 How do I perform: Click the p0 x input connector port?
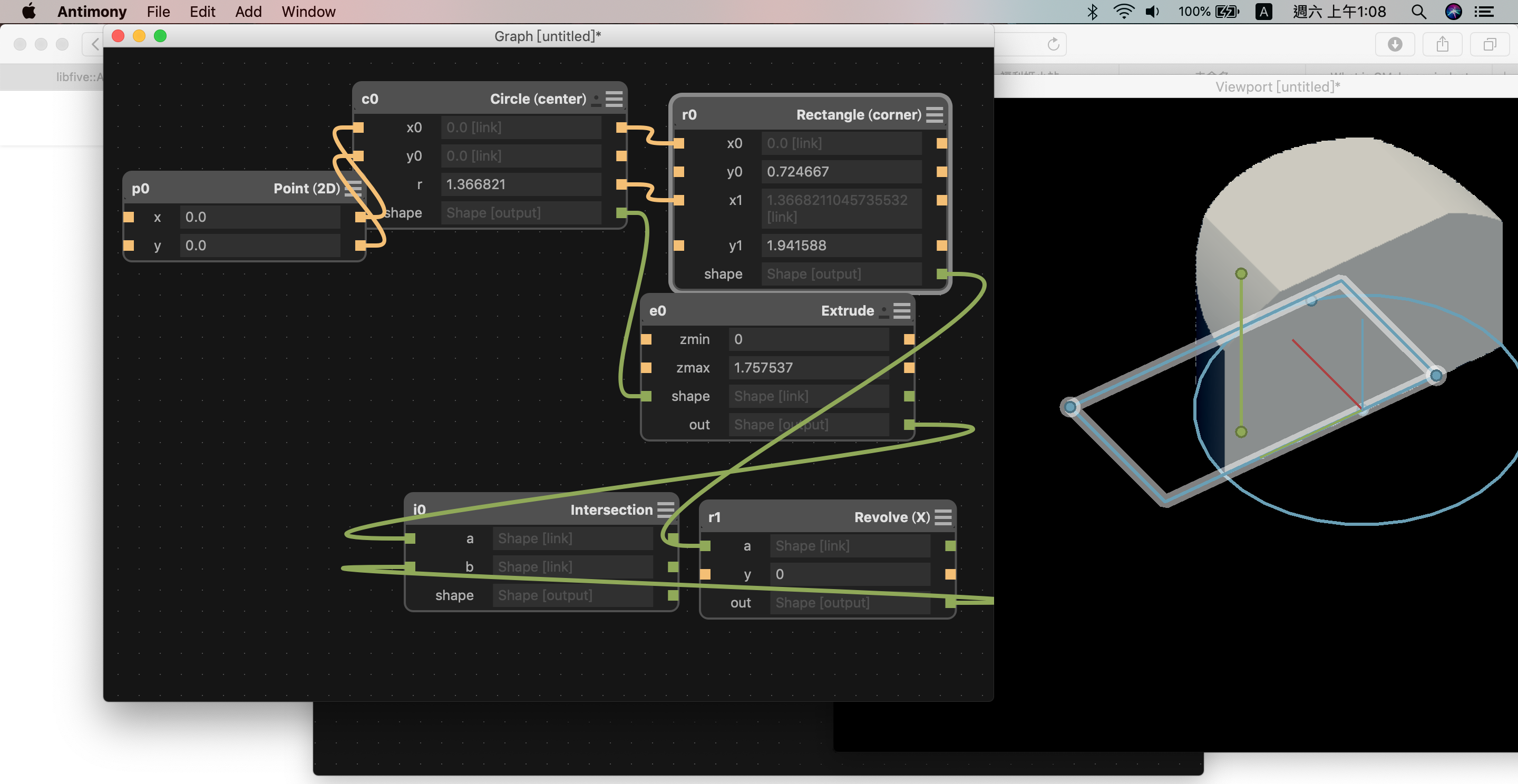pos(129,218)
